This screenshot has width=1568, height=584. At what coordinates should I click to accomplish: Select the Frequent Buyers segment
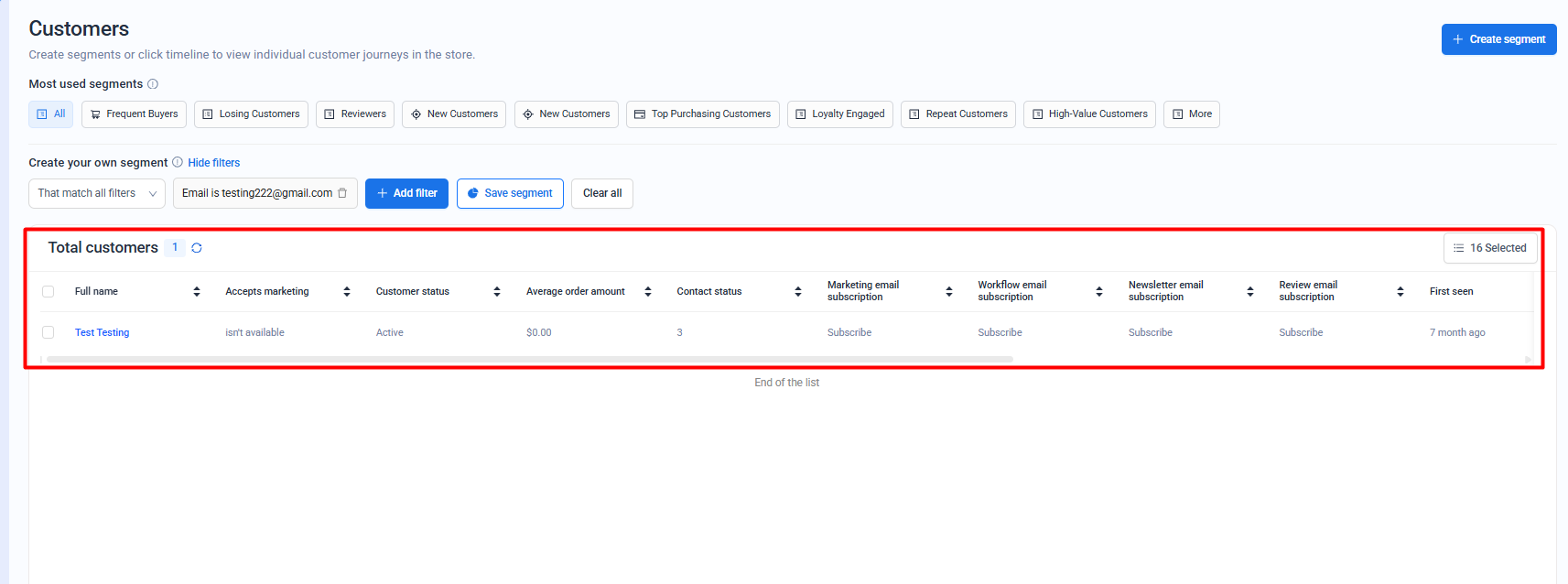[134, 114]
